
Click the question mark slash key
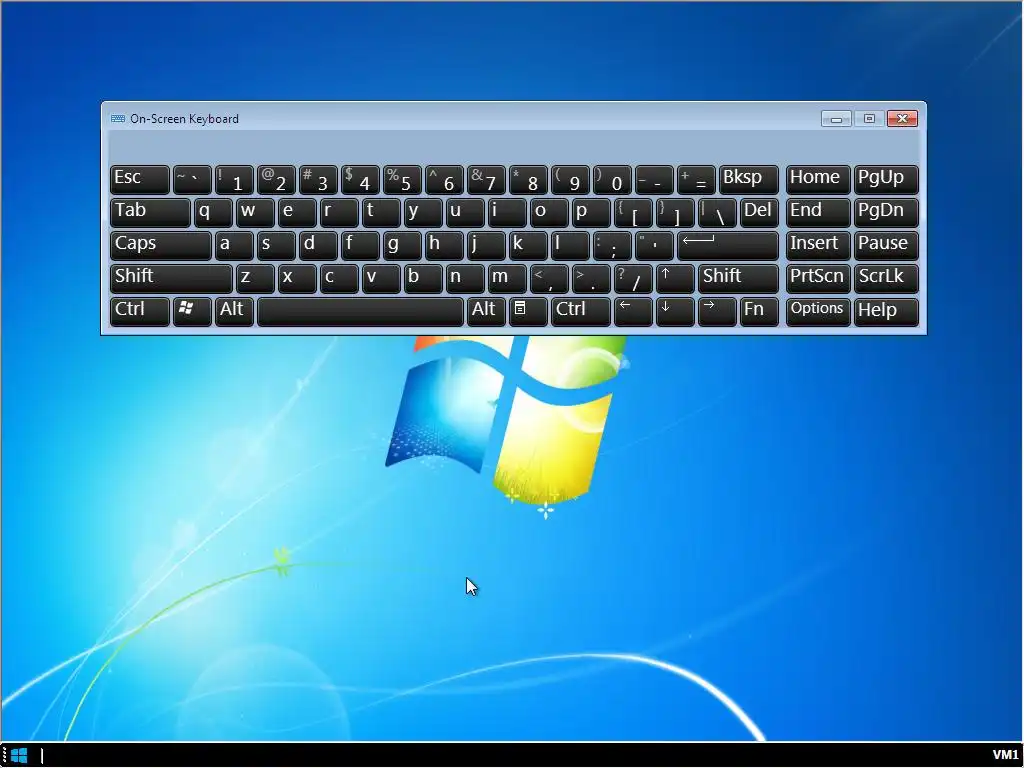coord(633,279)
